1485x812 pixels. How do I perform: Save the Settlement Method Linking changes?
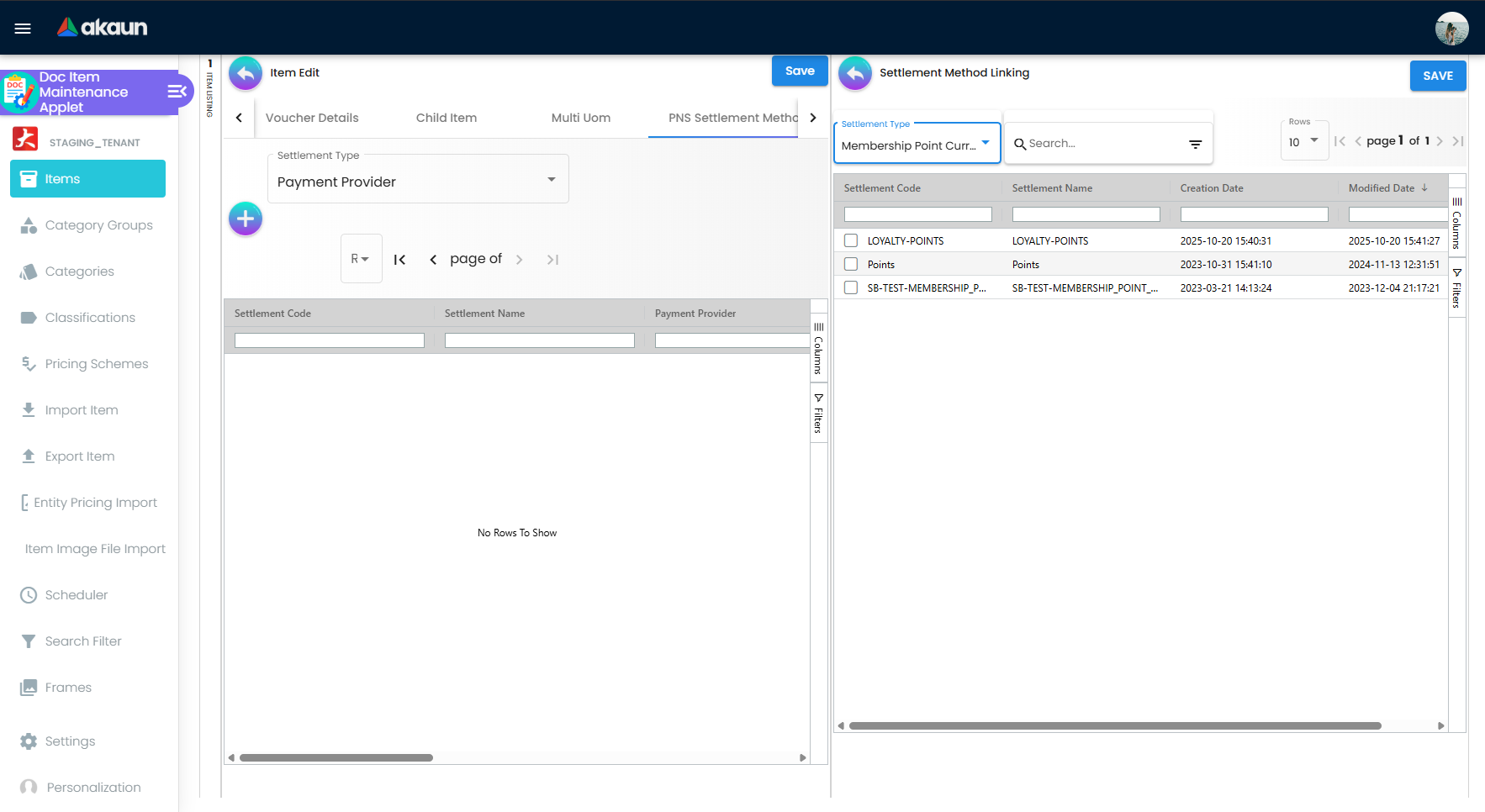click(x=1437, y=76)
